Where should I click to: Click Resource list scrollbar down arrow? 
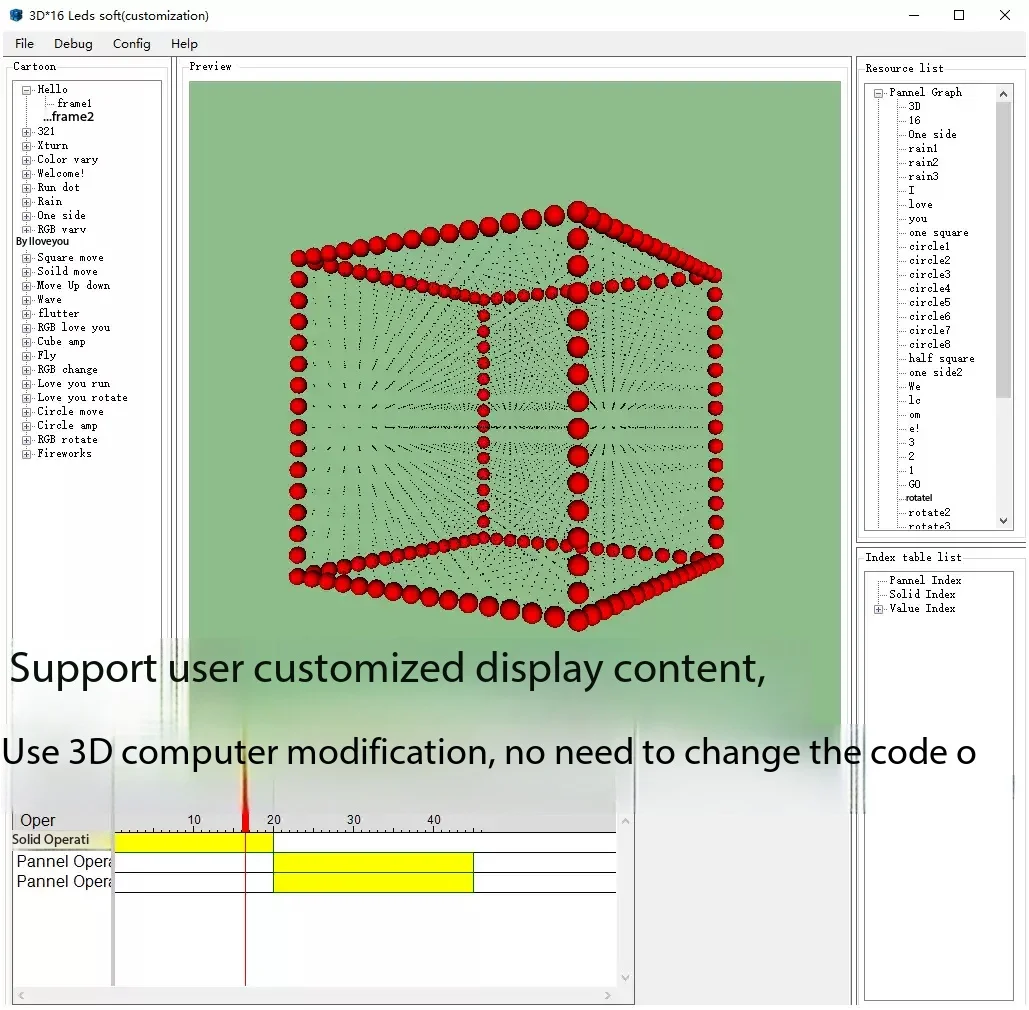[1003, 521]
